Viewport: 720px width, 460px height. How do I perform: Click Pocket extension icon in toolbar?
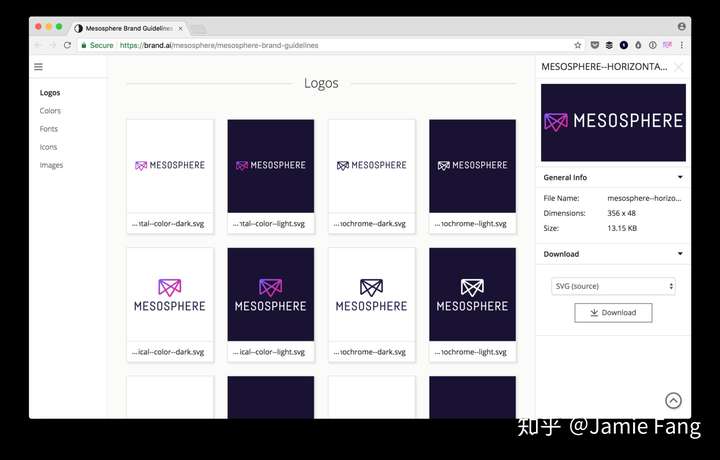pos(595,45)
